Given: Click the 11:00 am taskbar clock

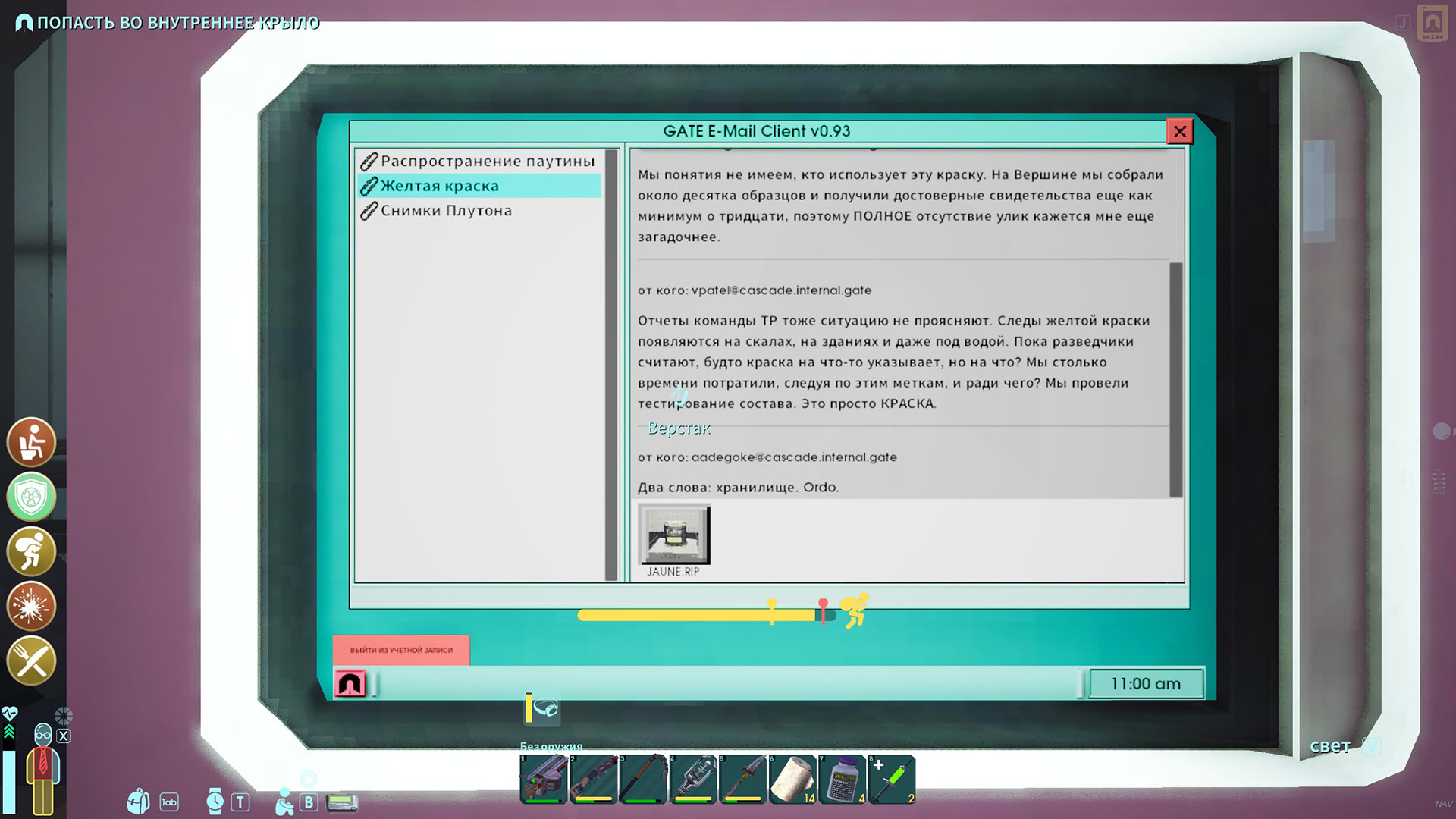Looking at the screenshot, I should click(1146, 684).
